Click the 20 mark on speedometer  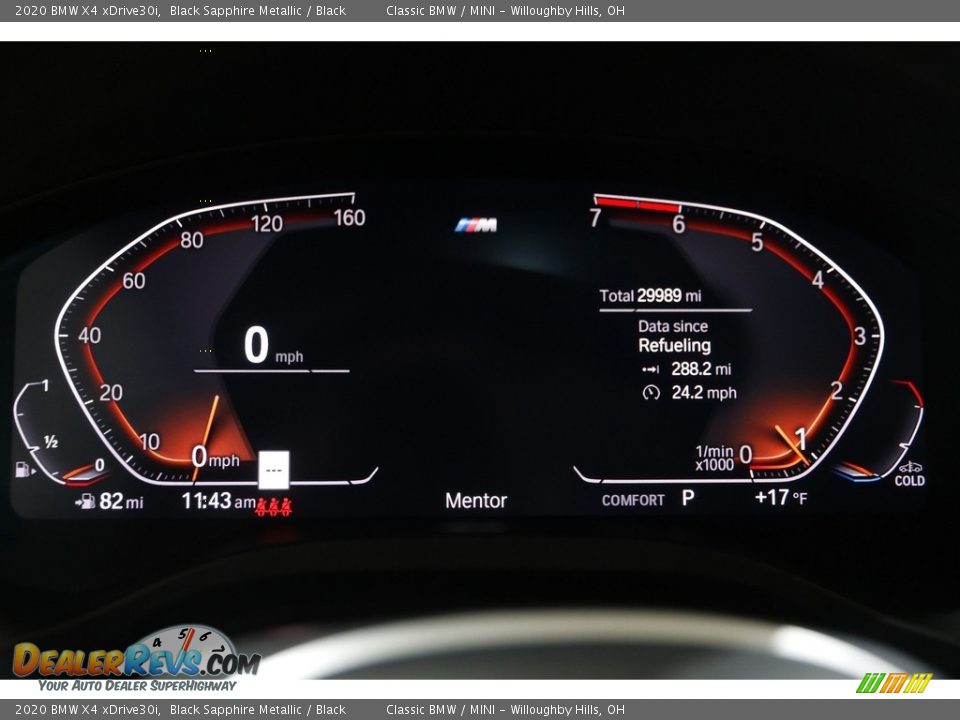pyautogui.click(x=111, y=392)
